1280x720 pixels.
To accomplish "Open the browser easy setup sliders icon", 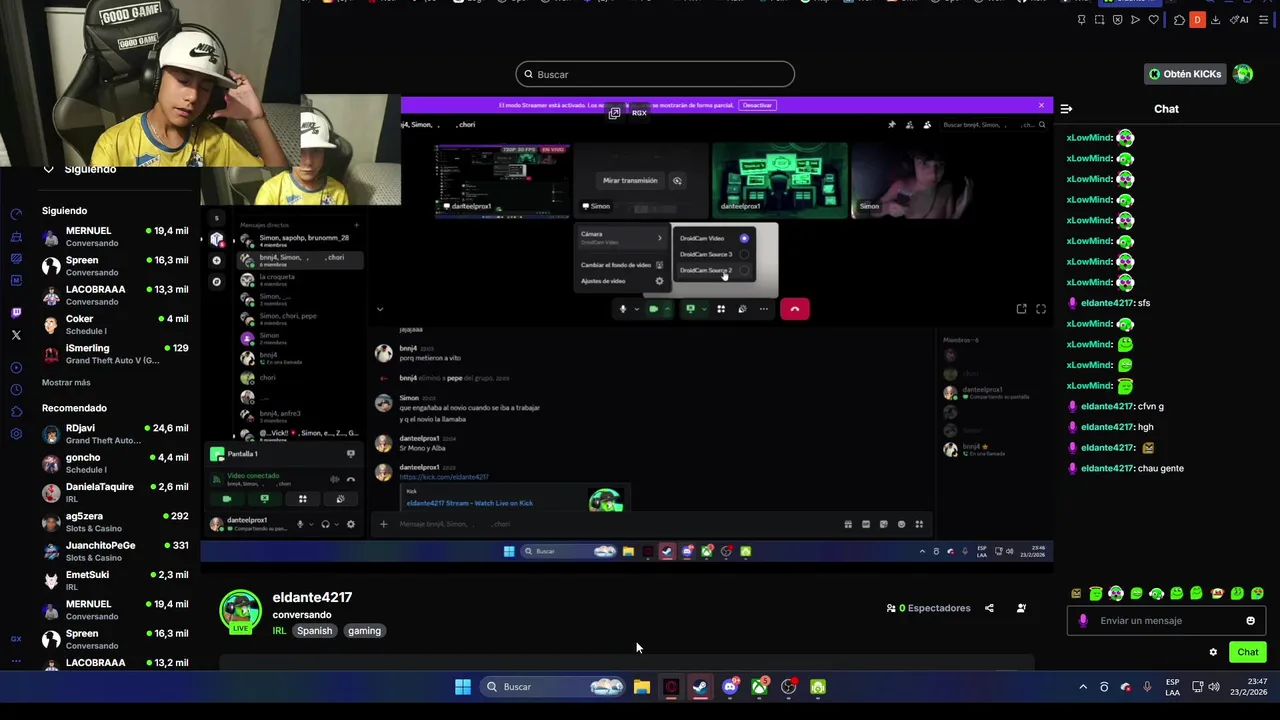I will tap(1263, 20).
